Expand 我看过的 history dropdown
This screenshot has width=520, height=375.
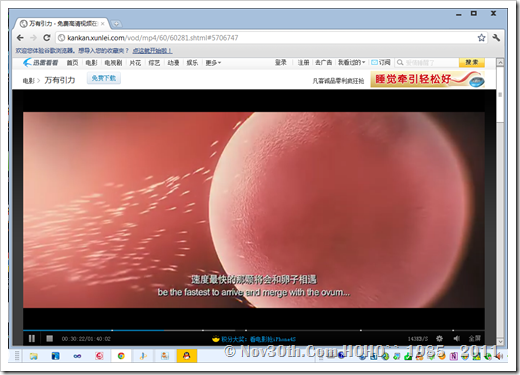352,62
